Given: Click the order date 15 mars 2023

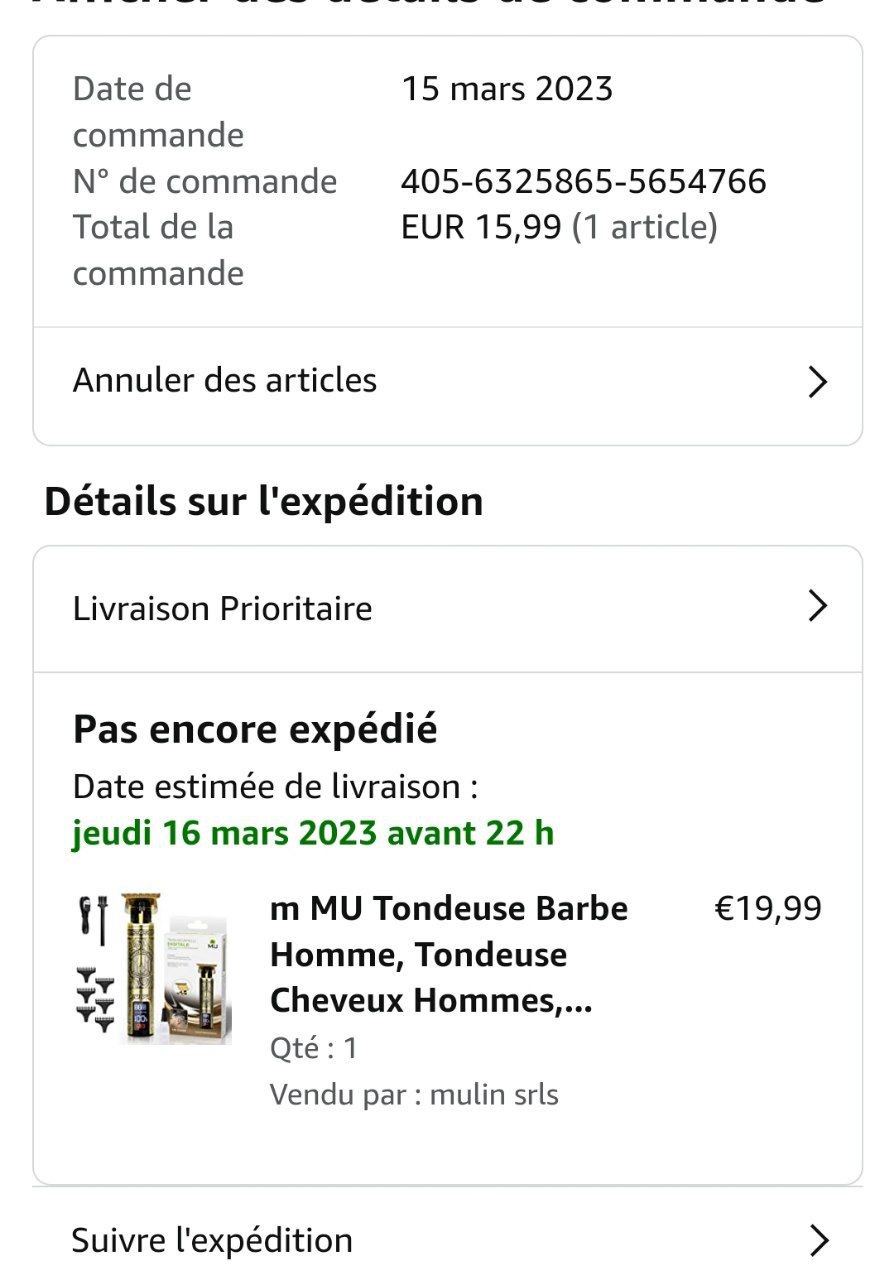Looking at the screenshot, I should (507, 89).
